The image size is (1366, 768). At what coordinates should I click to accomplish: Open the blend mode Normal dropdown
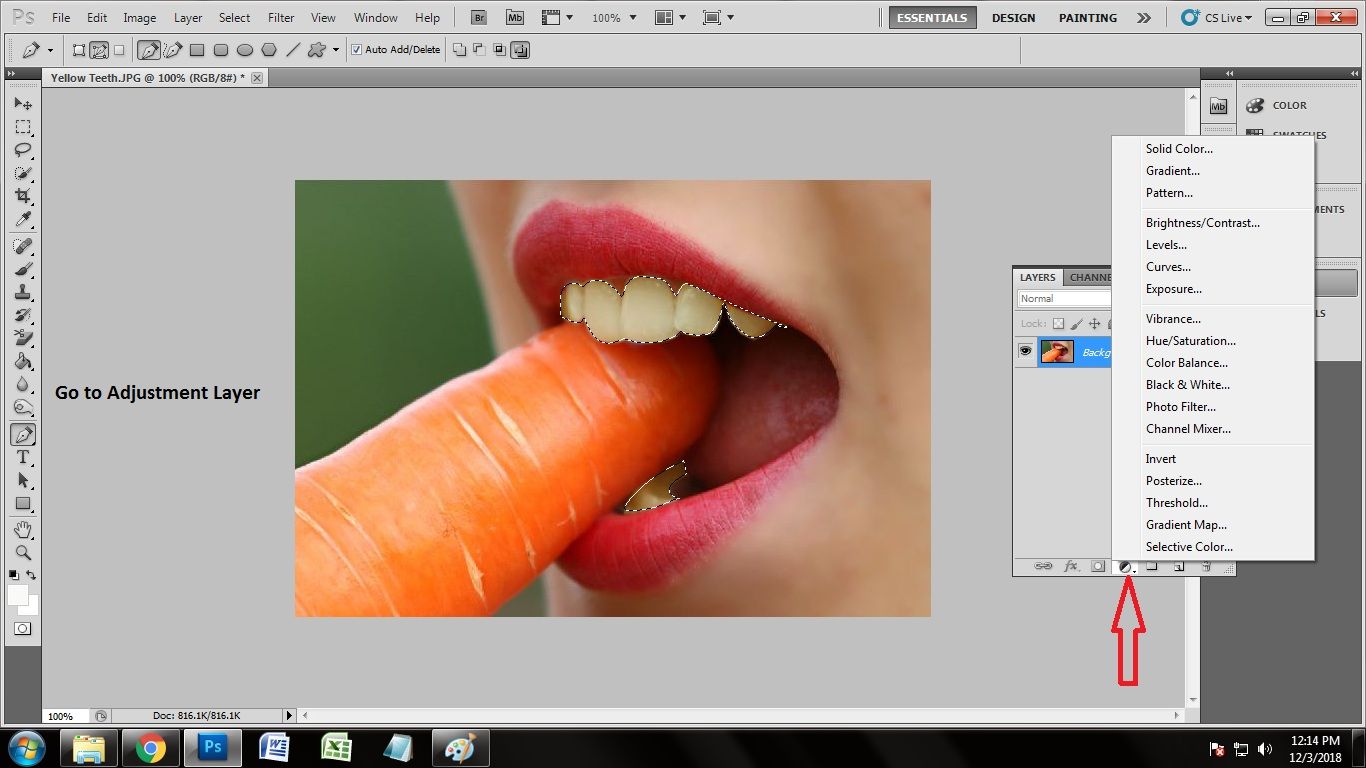1064,298
